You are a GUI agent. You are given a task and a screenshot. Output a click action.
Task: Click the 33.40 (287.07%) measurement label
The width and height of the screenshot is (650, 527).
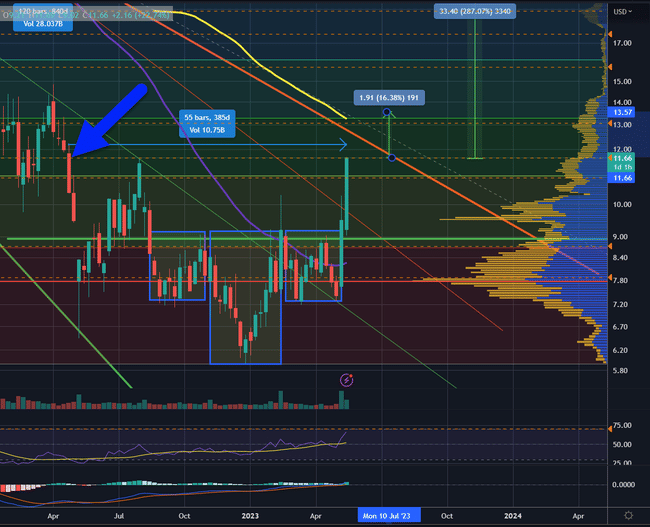(475, 11)
